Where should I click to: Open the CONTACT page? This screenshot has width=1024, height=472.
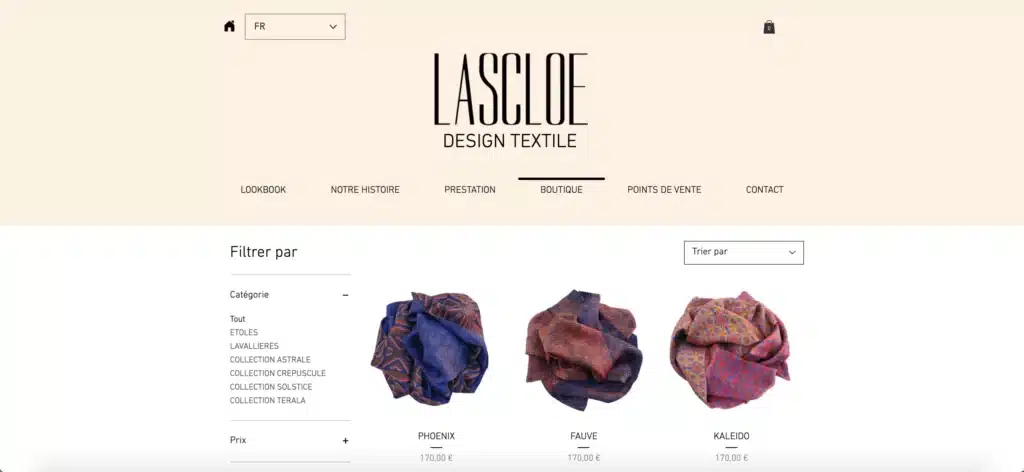click(x=765, y=190)
